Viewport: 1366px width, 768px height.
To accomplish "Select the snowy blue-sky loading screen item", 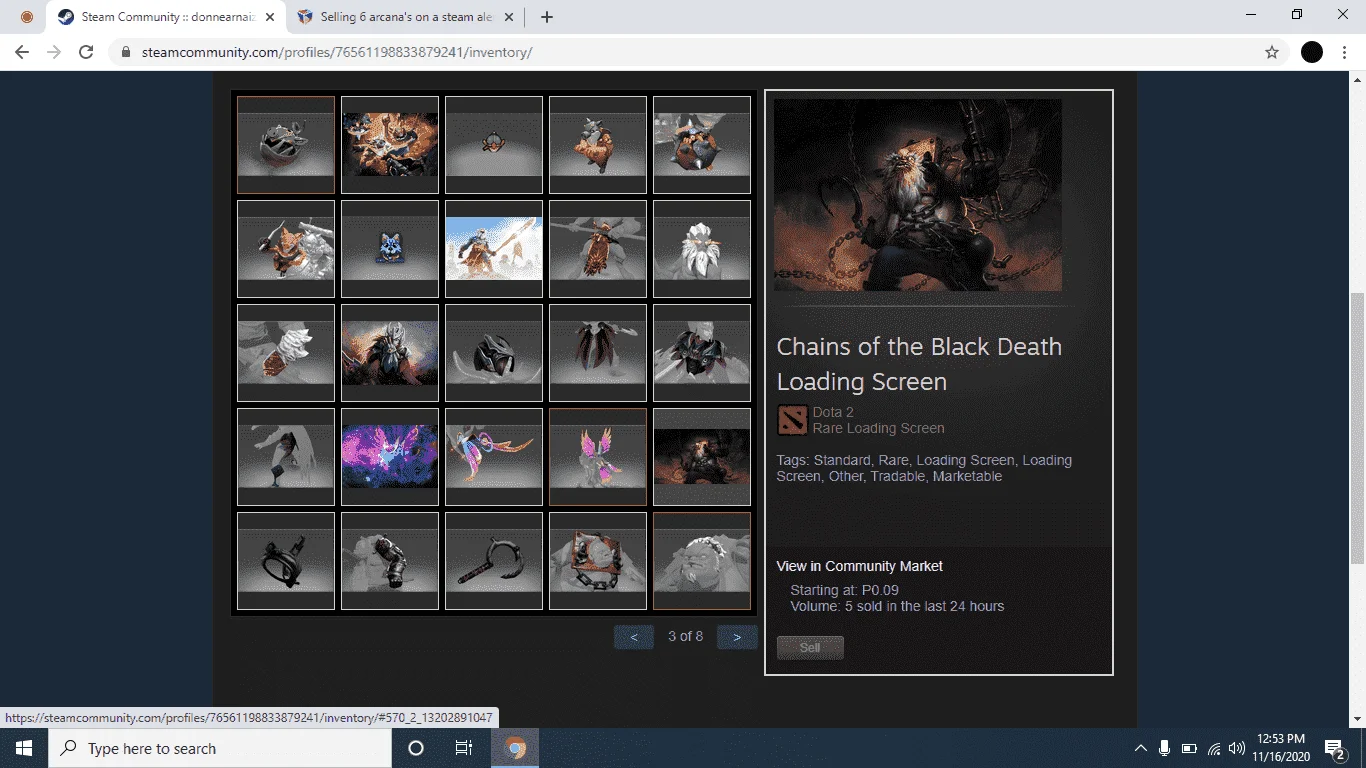I will pos(494,249).
